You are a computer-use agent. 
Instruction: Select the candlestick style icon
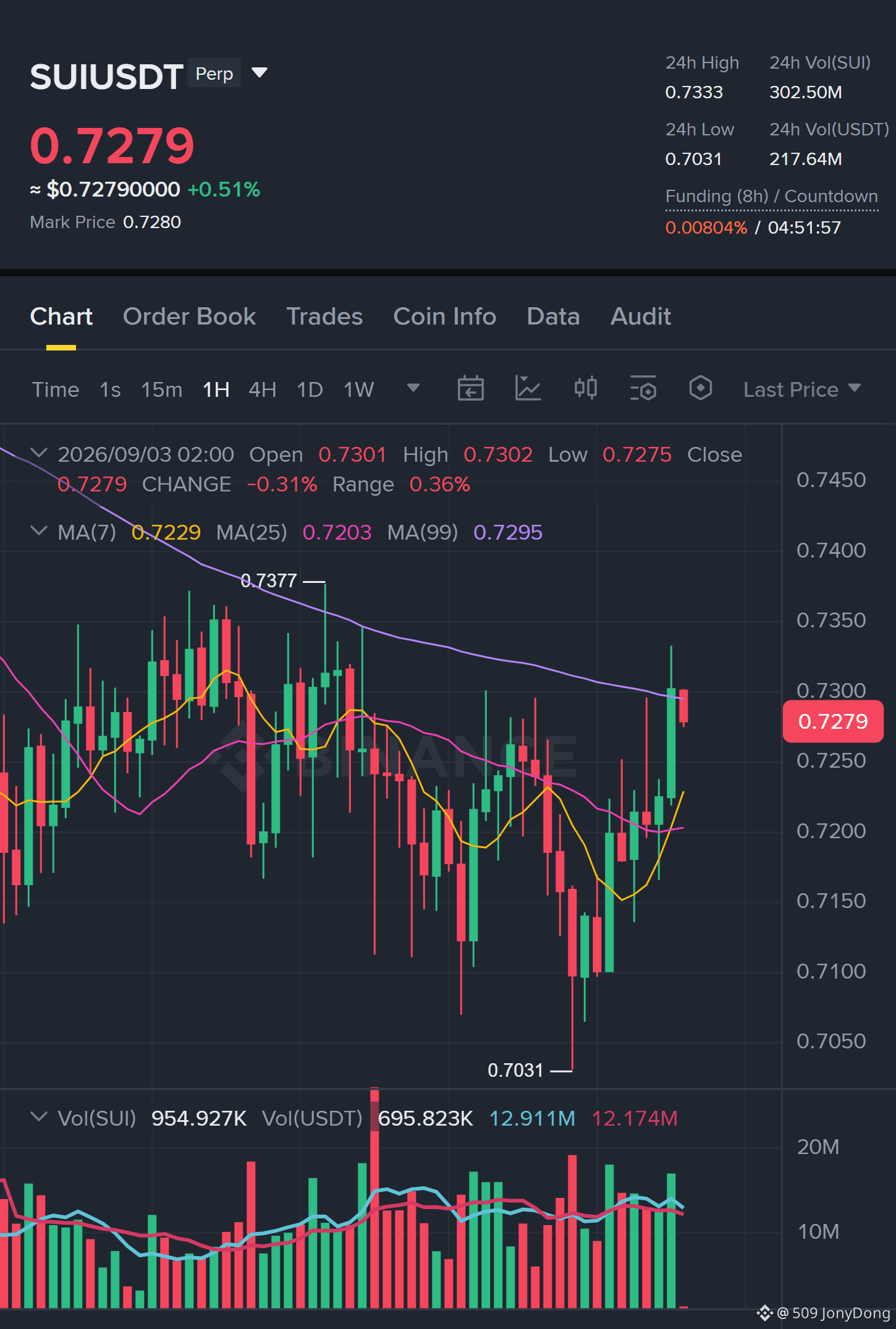pyautogui.click(x=585, y=389)
